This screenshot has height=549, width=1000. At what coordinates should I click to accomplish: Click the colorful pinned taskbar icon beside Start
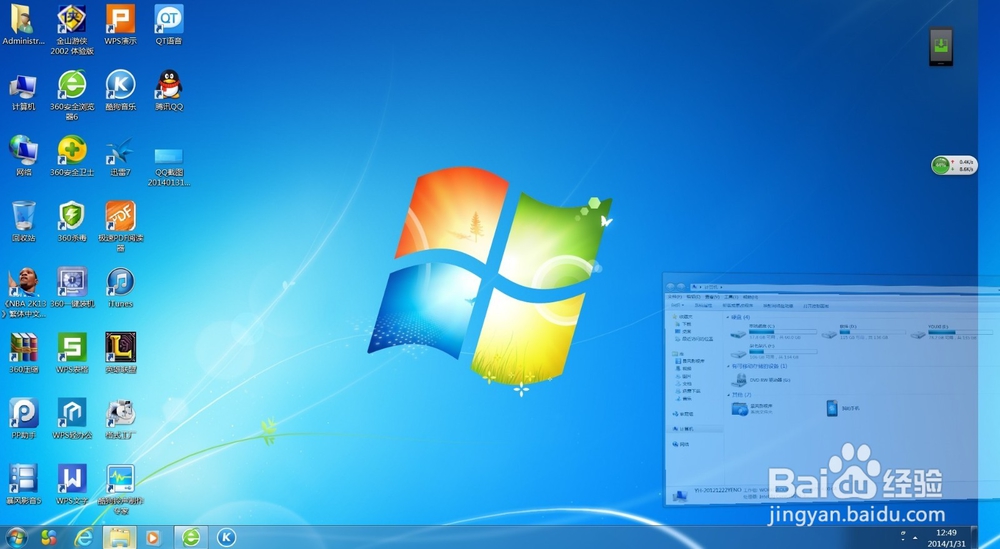click(x=49, y=538)
